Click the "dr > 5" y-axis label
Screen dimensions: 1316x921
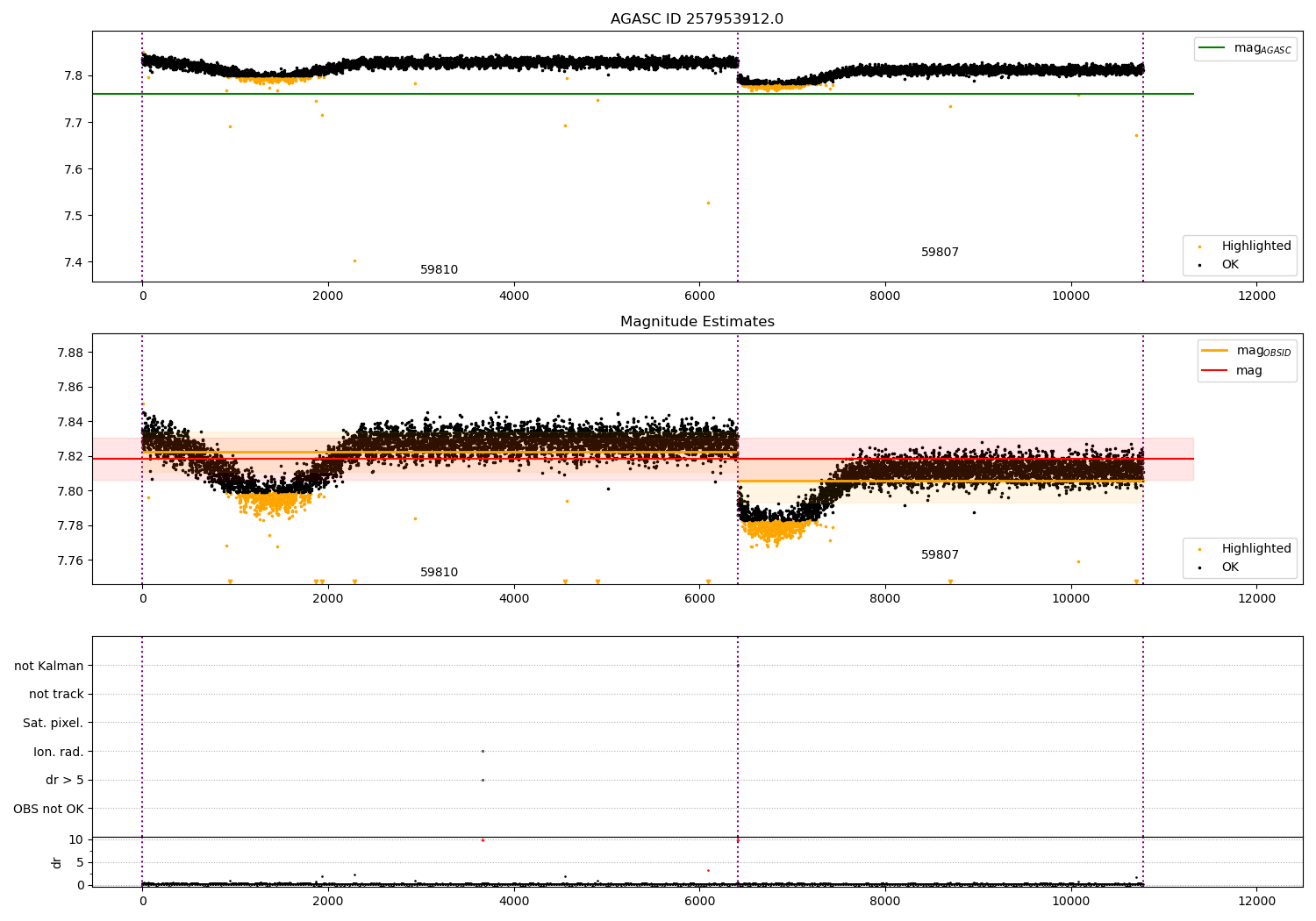[x=64, y=781]
